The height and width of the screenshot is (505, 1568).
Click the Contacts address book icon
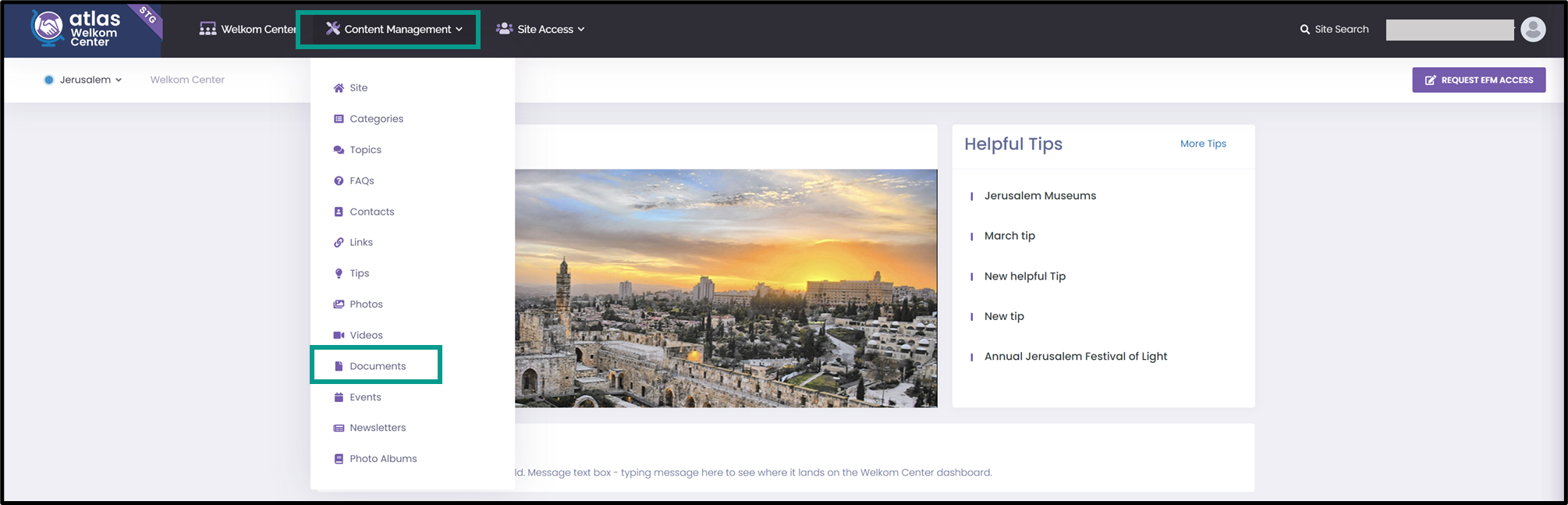tap(339, 212)
